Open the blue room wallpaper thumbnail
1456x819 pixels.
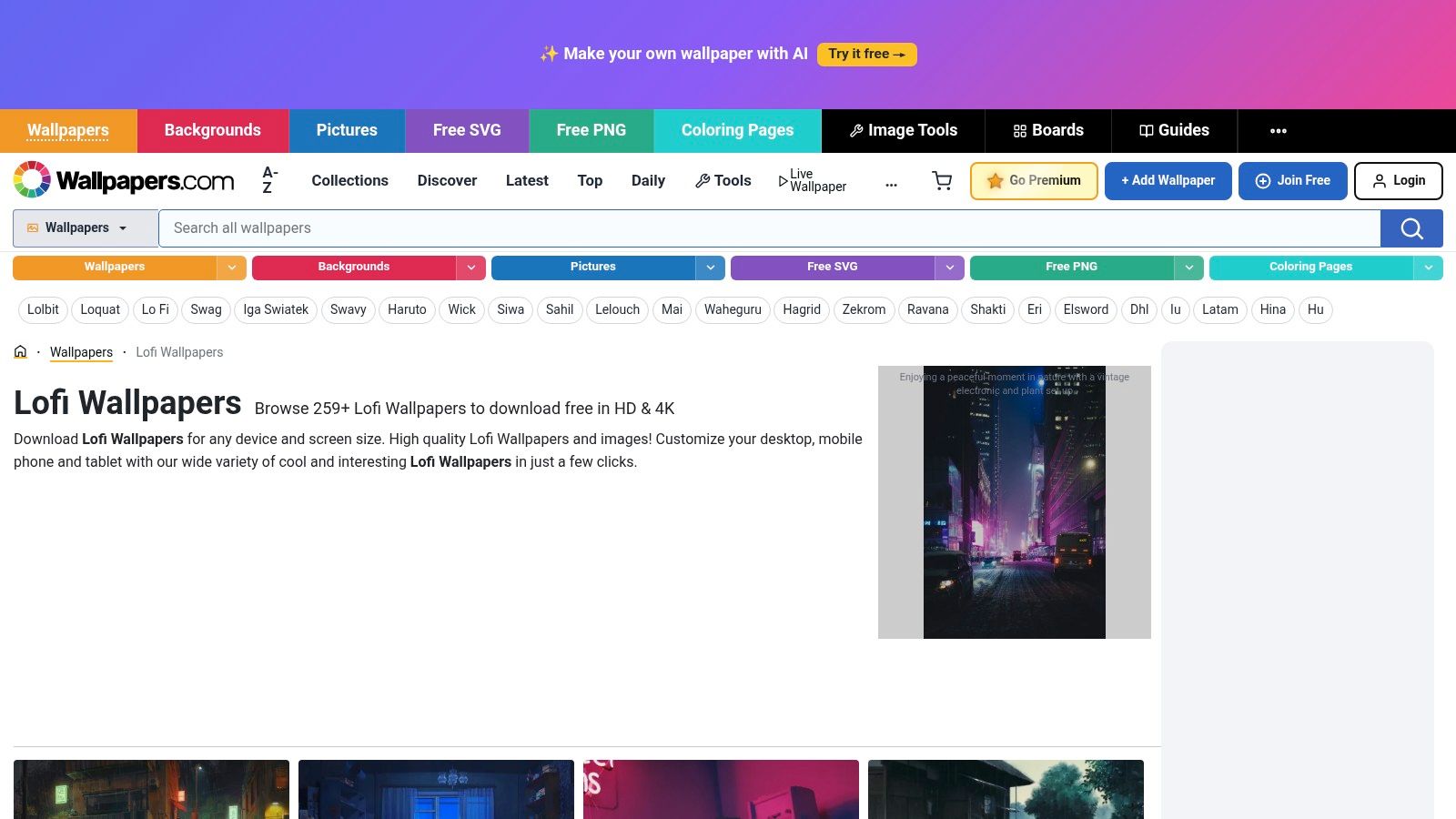point(436,789)
